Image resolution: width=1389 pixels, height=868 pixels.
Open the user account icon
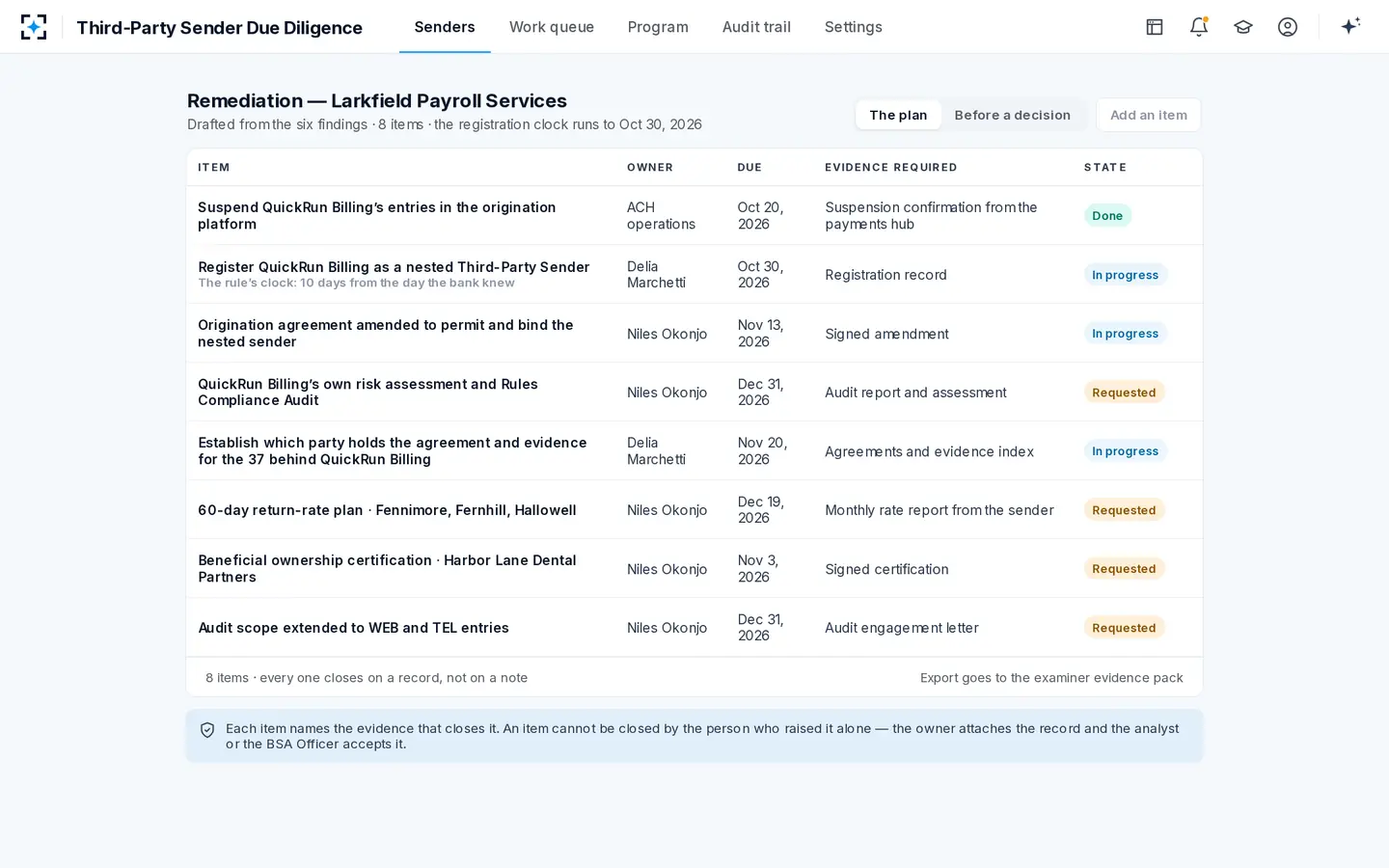(1288, 27)
